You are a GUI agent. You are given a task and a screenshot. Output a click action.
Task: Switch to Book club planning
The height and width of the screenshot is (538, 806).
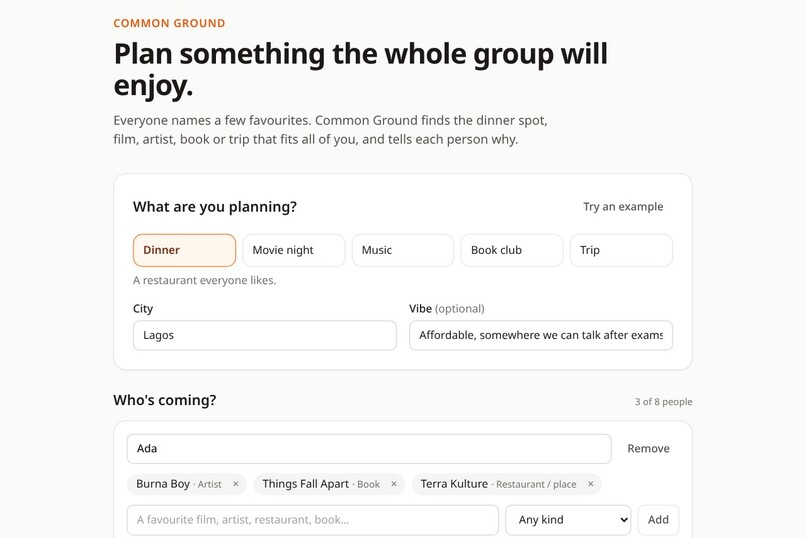point(512,250)
